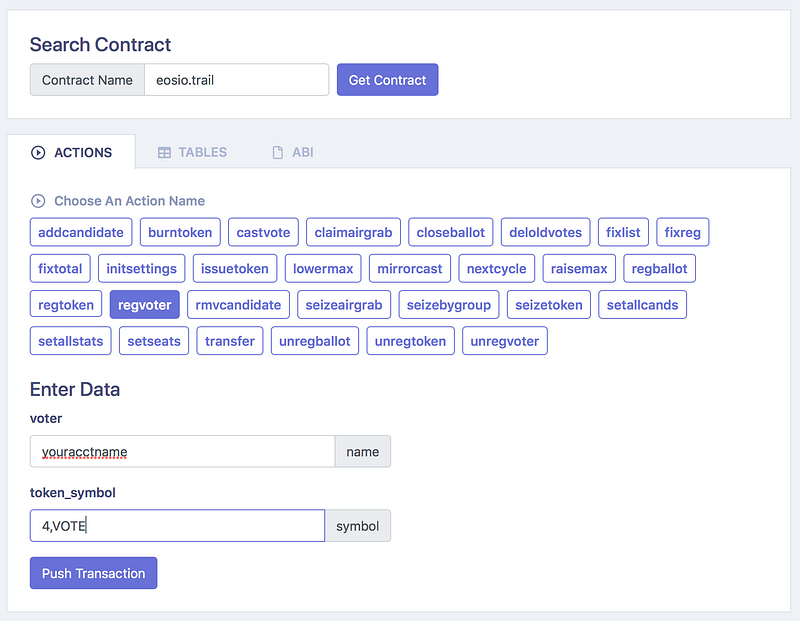Click the voter name input field
Screen dimensions: 800x621
tap(182, 451)
